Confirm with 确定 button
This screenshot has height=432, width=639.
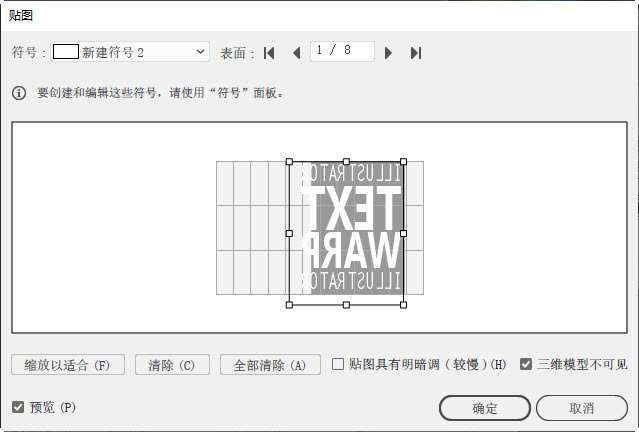pyautogui.click(x=485, y=408)
